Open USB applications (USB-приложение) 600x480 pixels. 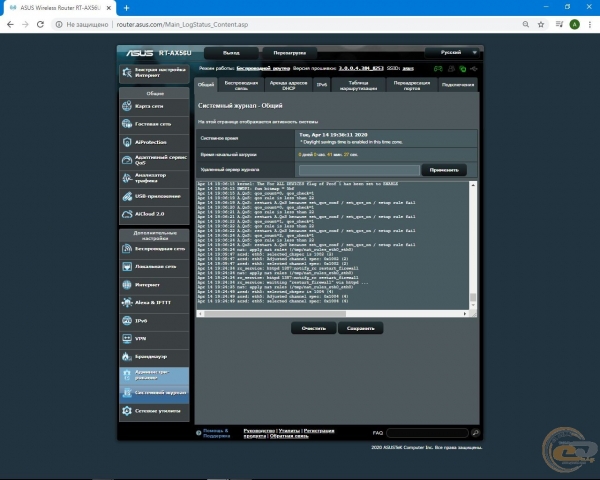154,196
